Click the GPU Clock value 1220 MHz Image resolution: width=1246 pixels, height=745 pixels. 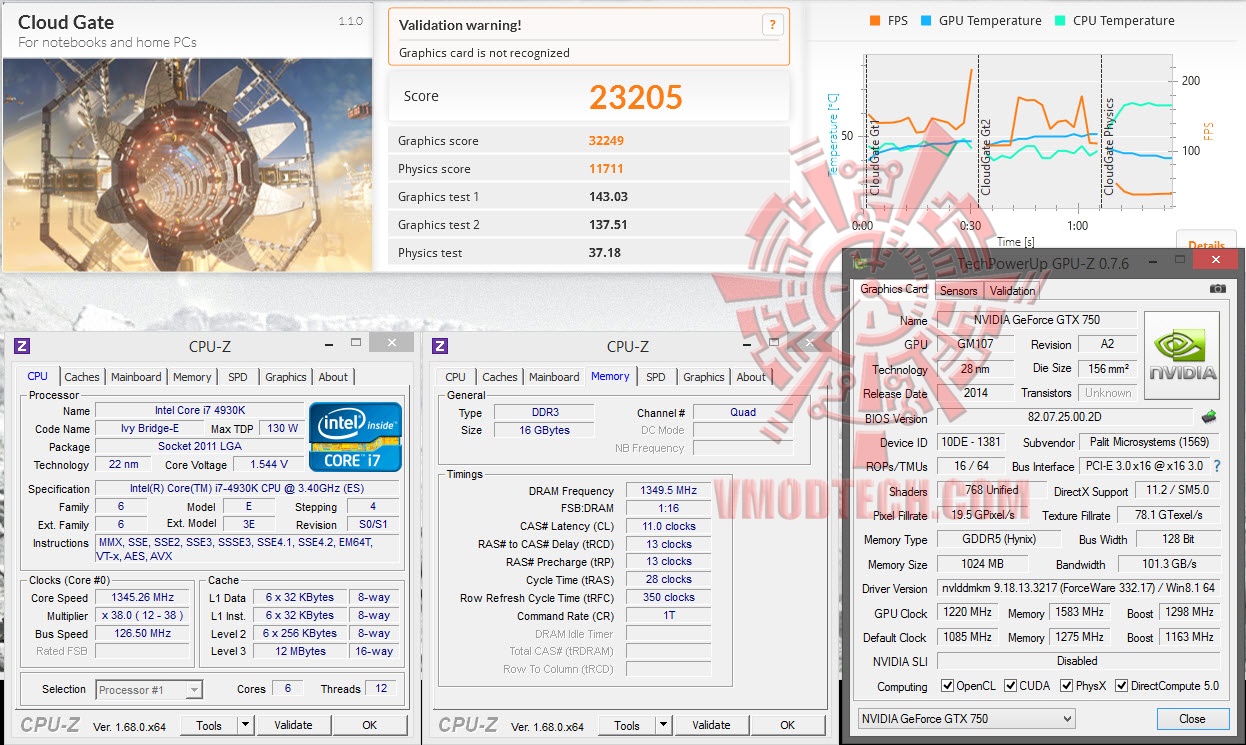pos(967,612)
